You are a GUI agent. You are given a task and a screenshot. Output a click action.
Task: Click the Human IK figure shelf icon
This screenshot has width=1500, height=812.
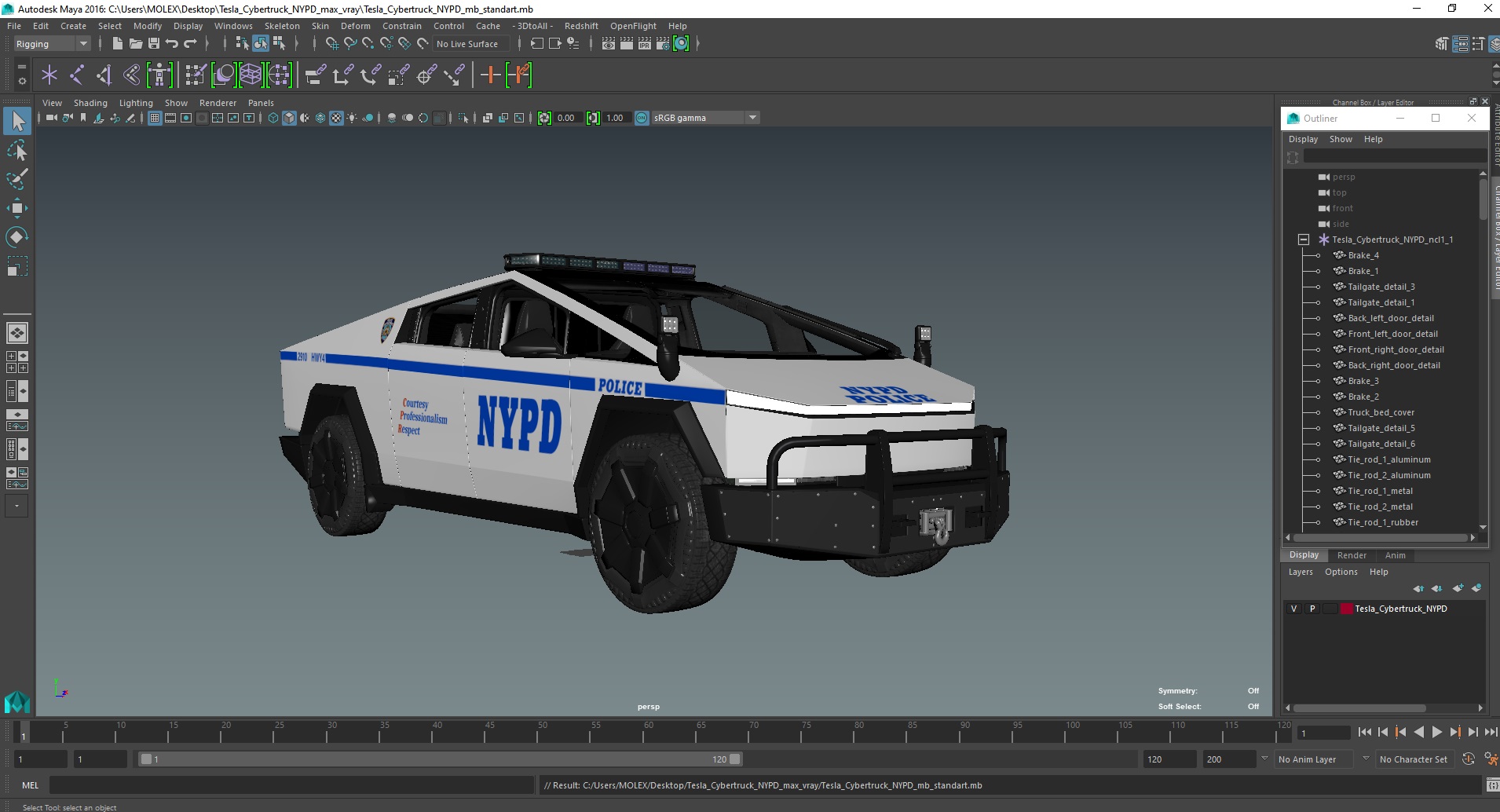tap(159, 75)
